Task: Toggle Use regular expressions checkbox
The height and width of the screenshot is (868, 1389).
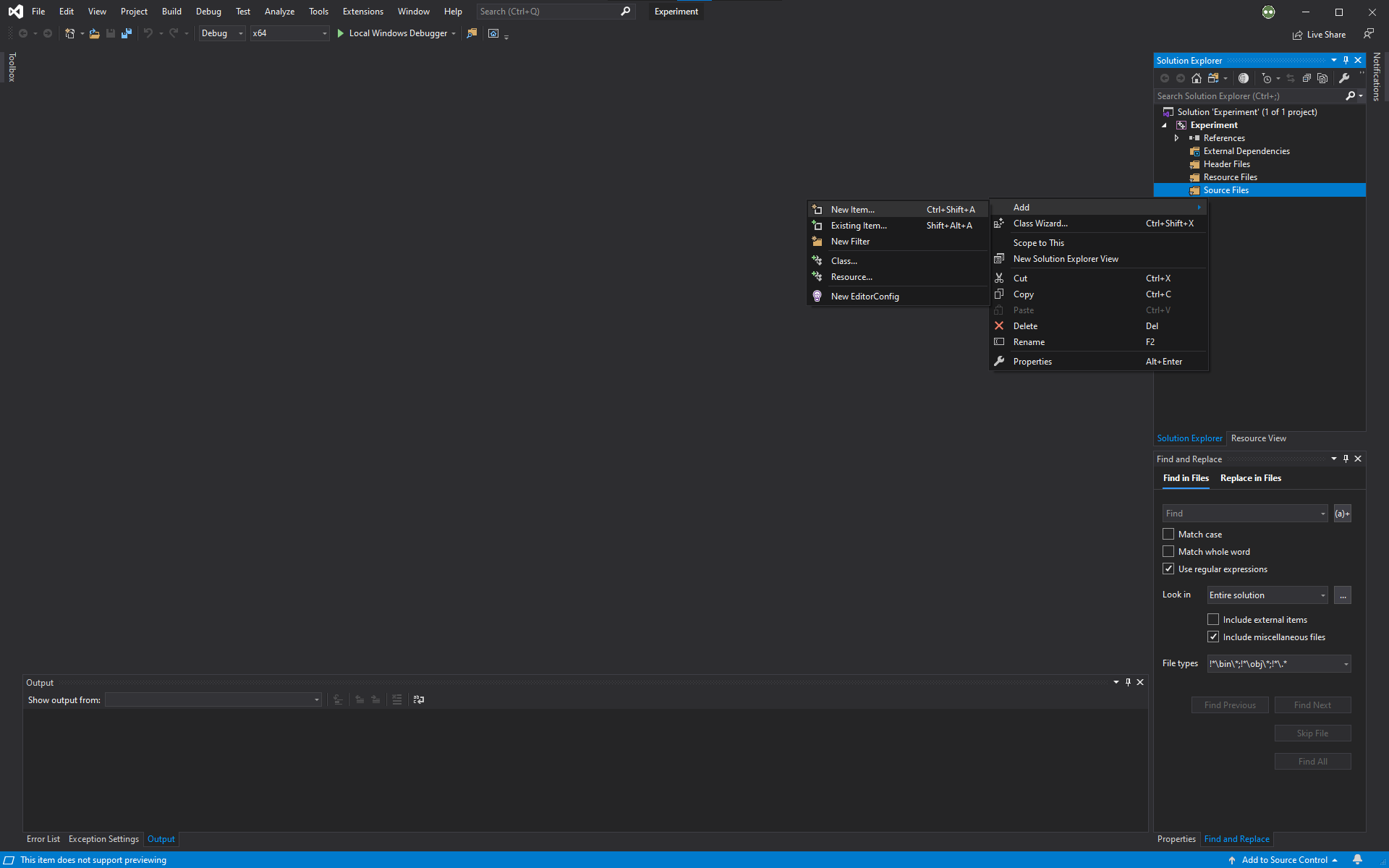Action: pos(1168,568)
